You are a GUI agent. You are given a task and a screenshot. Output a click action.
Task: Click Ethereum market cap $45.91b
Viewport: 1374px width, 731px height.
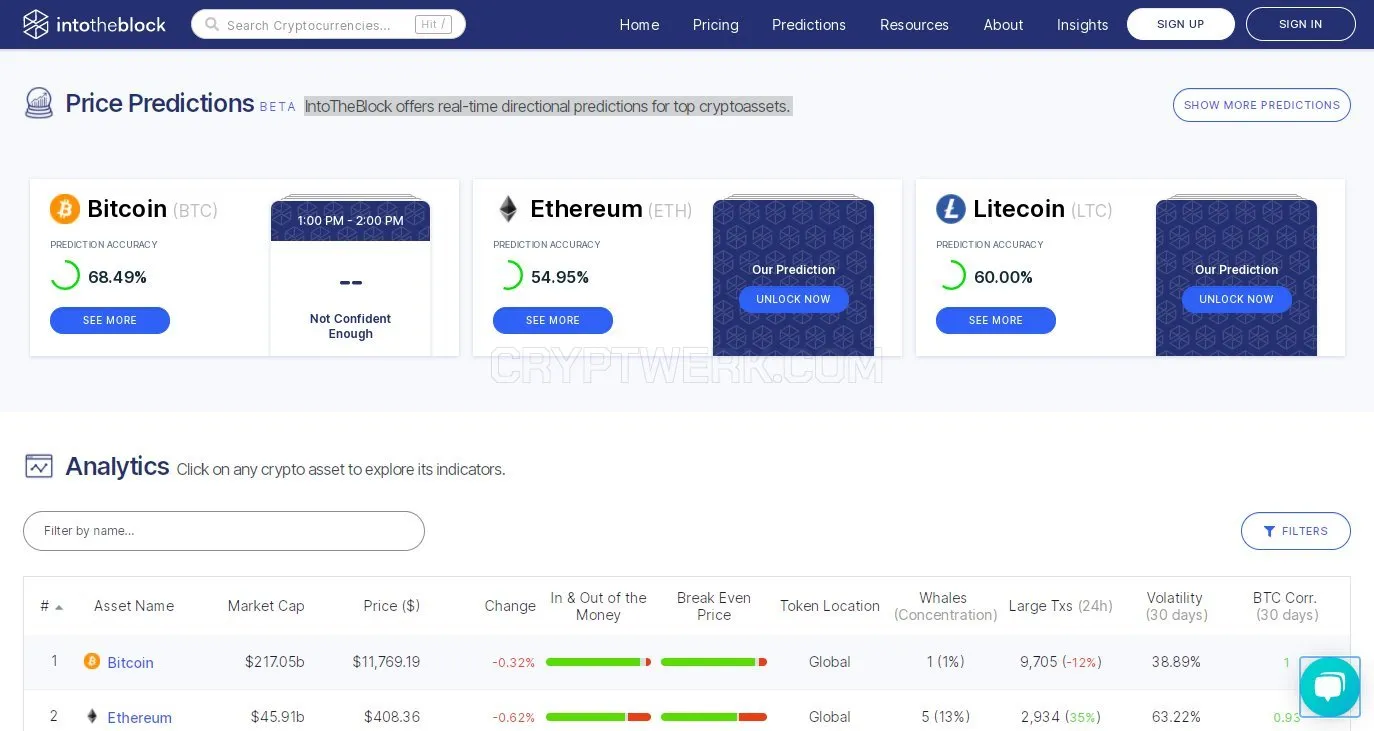(x=278, y=717)
